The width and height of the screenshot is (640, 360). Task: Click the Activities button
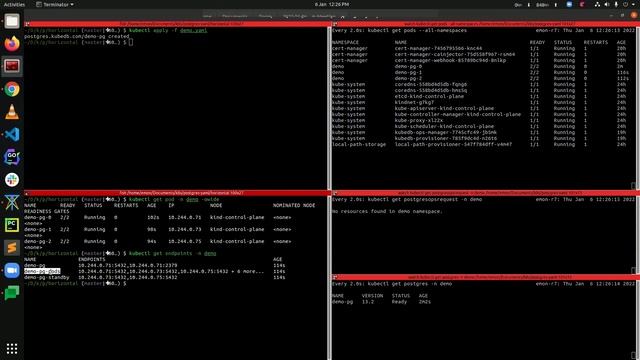tap(14, 4)
